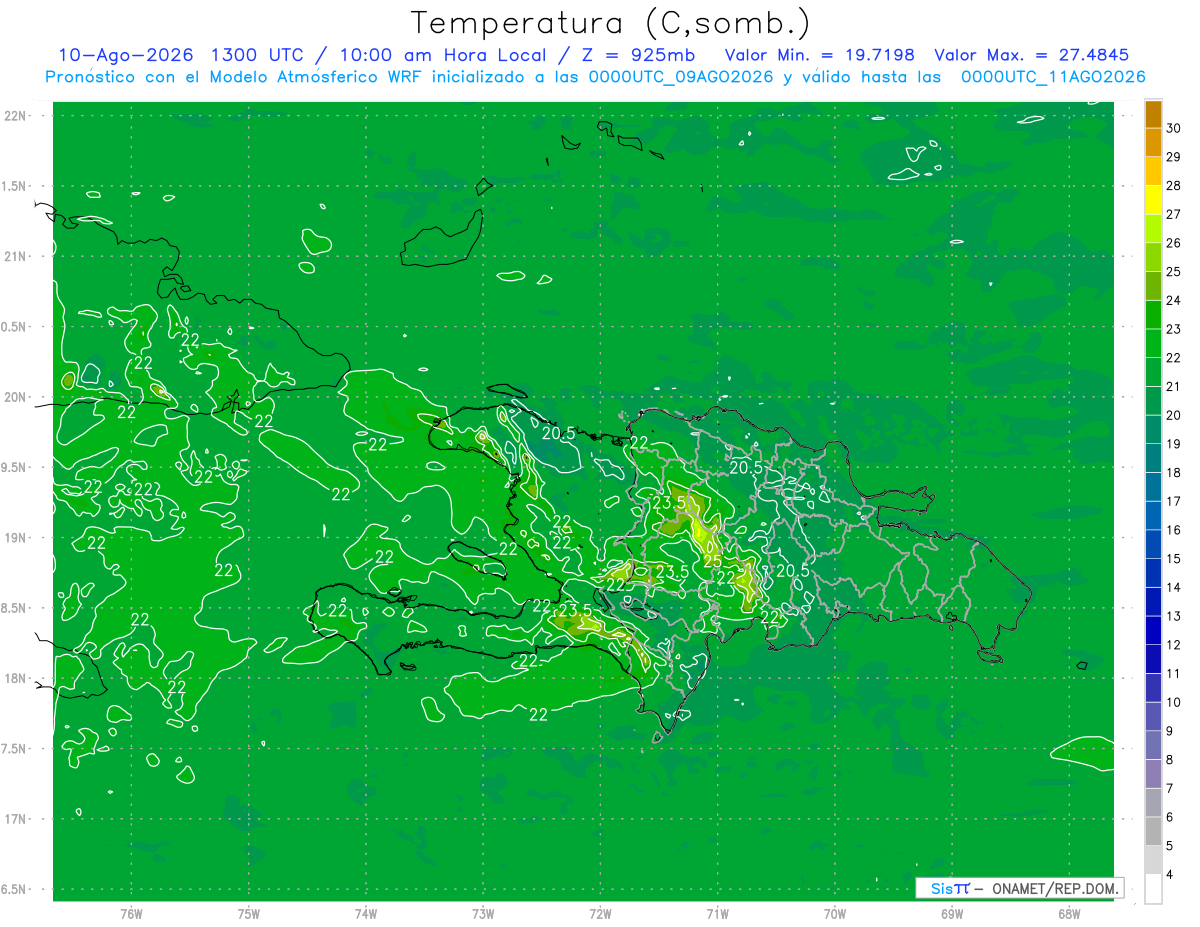Pick the dark orange swatch above 30
The width and height of the screenshot is (1200, 927).
(1153, 114)
